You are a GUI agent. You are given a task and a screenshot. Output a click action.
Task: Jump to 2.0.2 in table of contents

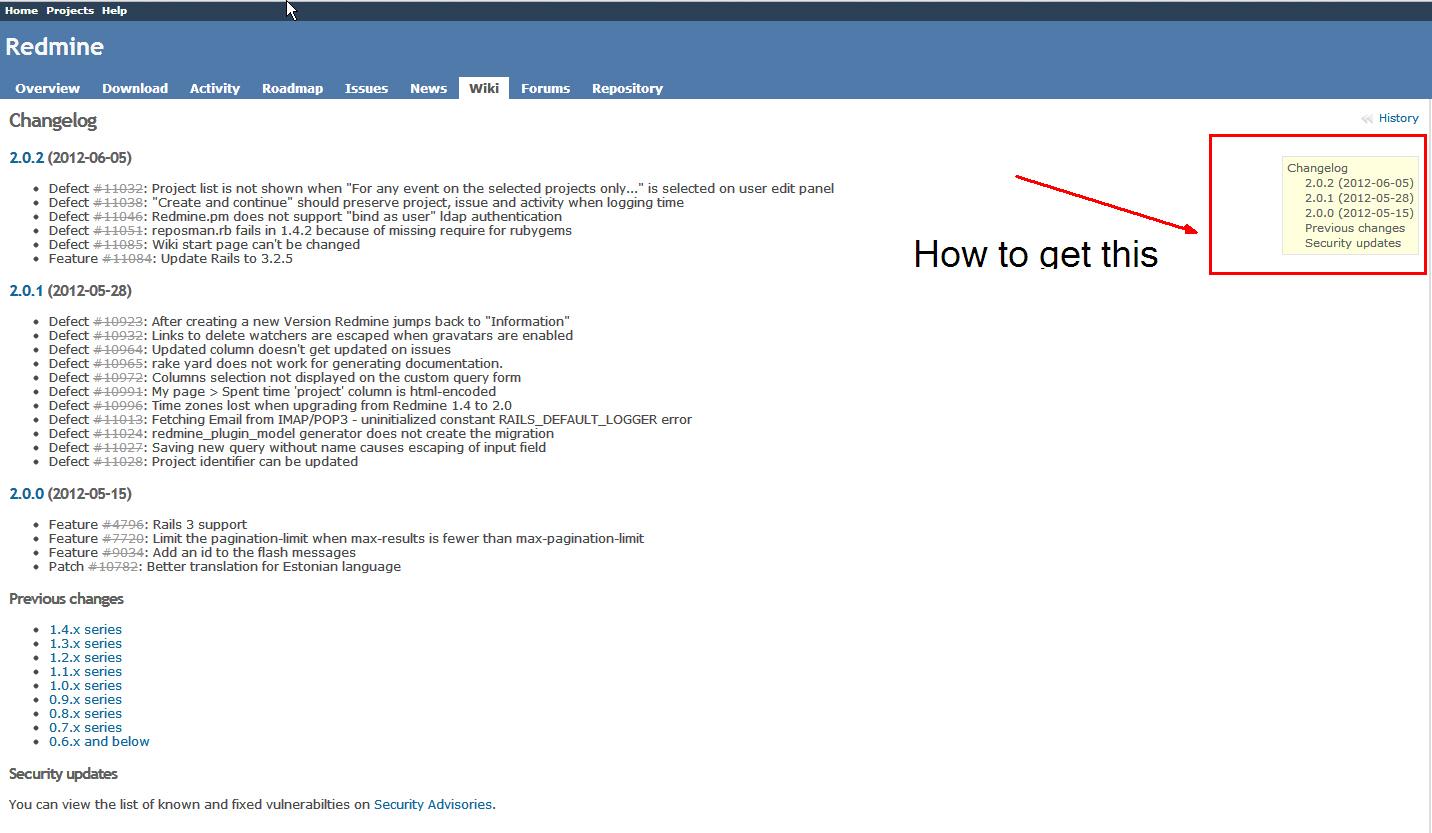click(1359, 183)
